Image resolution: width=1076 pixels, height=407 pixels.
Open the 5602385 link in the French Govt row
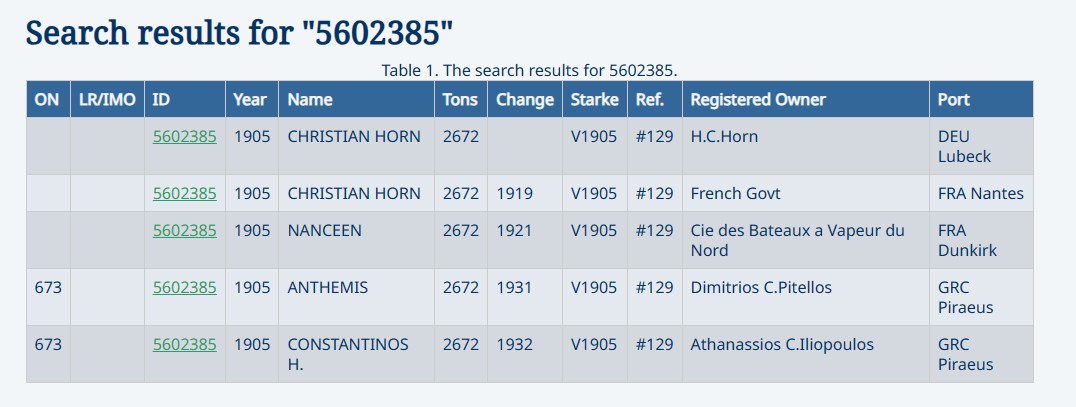pyautogui.click(x=184, y=193)
